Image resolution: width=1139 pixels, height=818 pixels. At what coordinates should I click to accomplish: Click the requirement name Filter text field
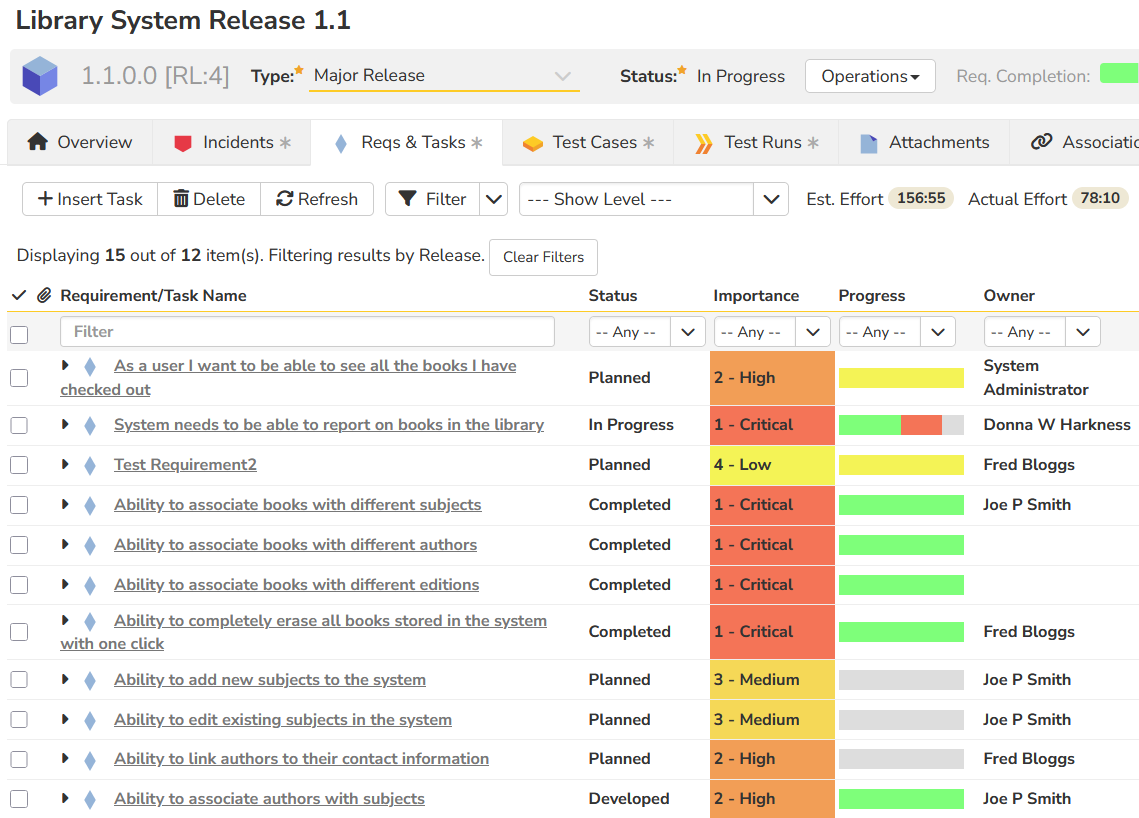coord(307,332)
